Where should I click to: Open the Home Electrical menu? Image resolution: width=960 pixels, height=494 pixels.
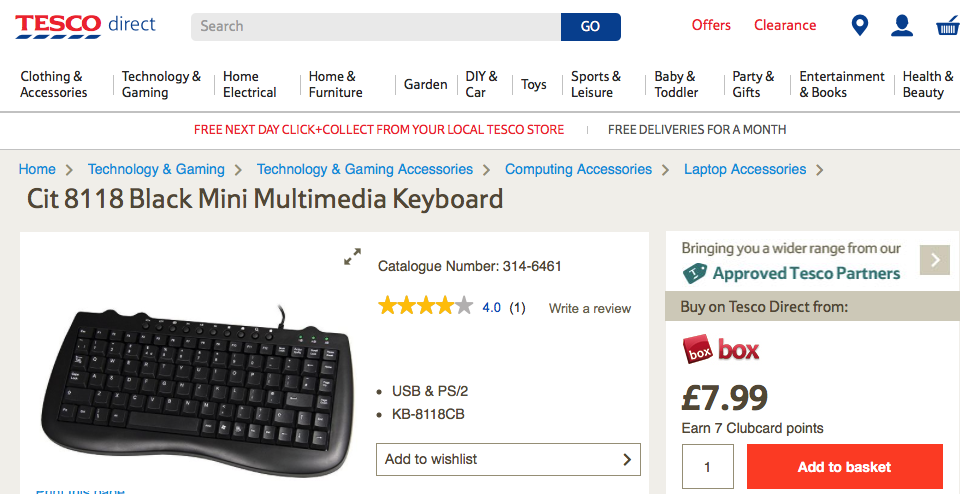click(x=249, y=84)
